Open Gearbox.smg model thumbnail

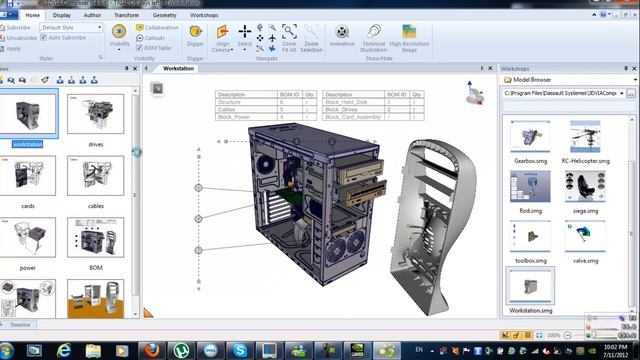tap(530, 137)
